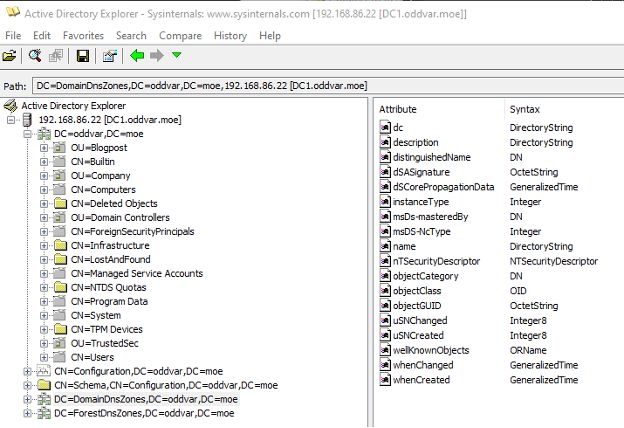Select the CN=Managed Service Accounts item
624x428 pixels.
coord(137,273)
